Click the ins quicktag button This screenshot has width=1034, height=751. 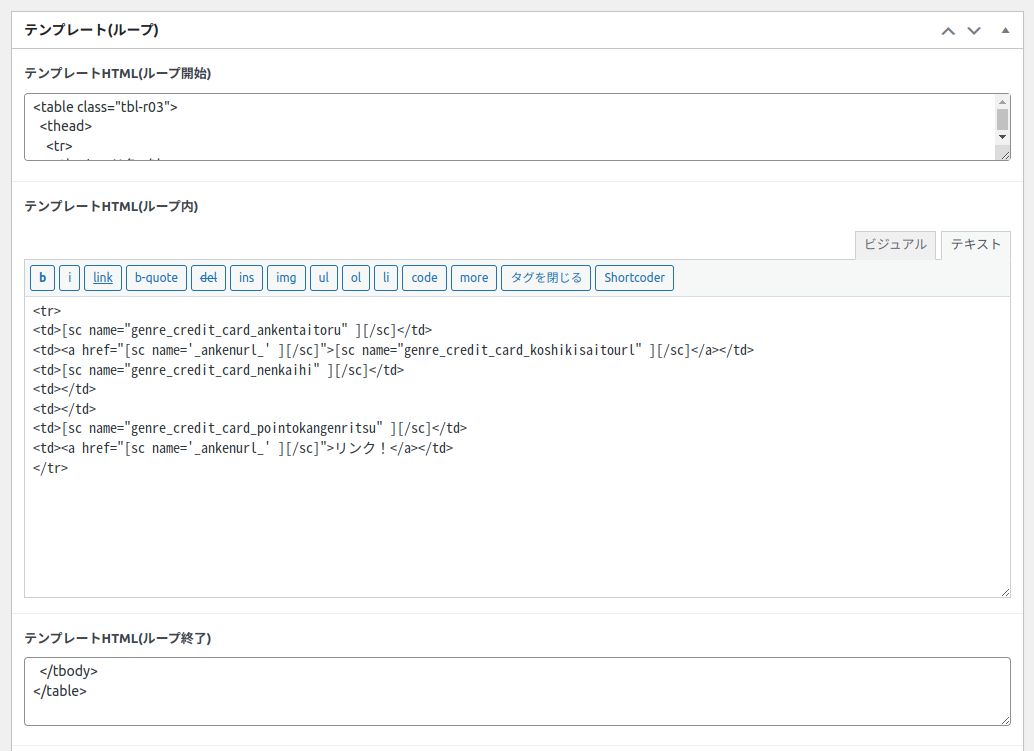(x=246, y=278)
